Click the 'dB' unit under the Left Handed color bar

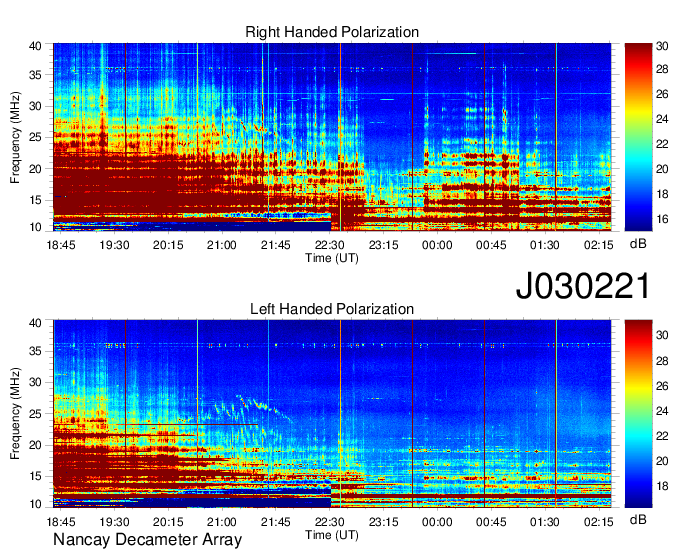tap(638, 519)
